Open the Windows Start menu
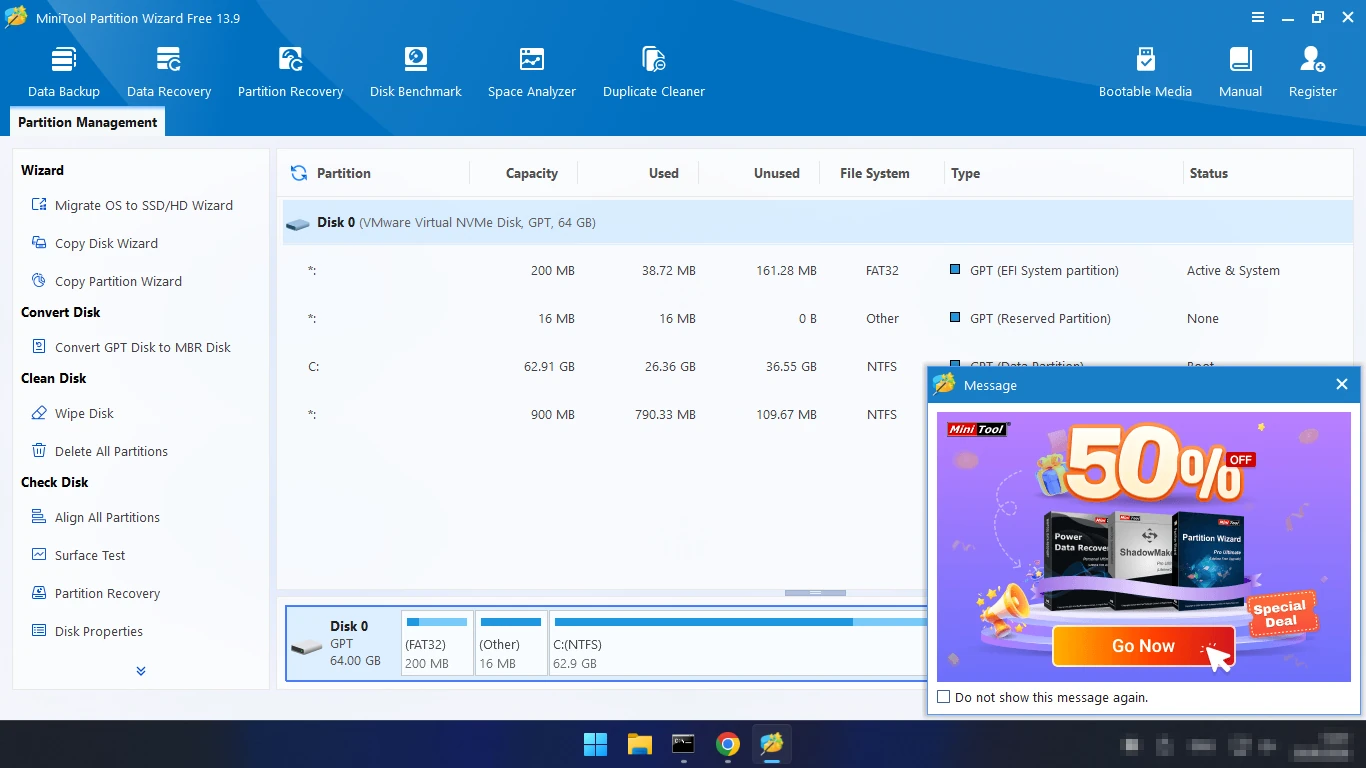Screen dimensions: 1366x768 [595, 744]
